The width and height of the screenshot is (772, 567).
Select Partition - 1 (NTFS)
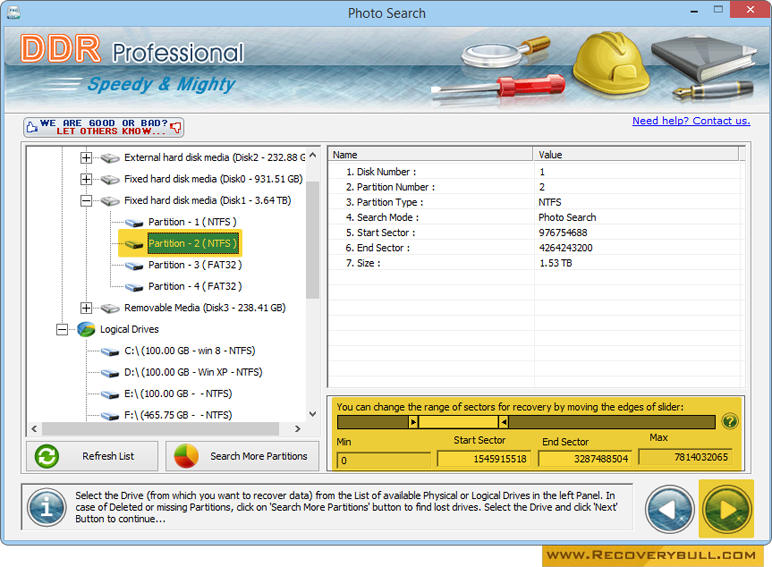193,222
